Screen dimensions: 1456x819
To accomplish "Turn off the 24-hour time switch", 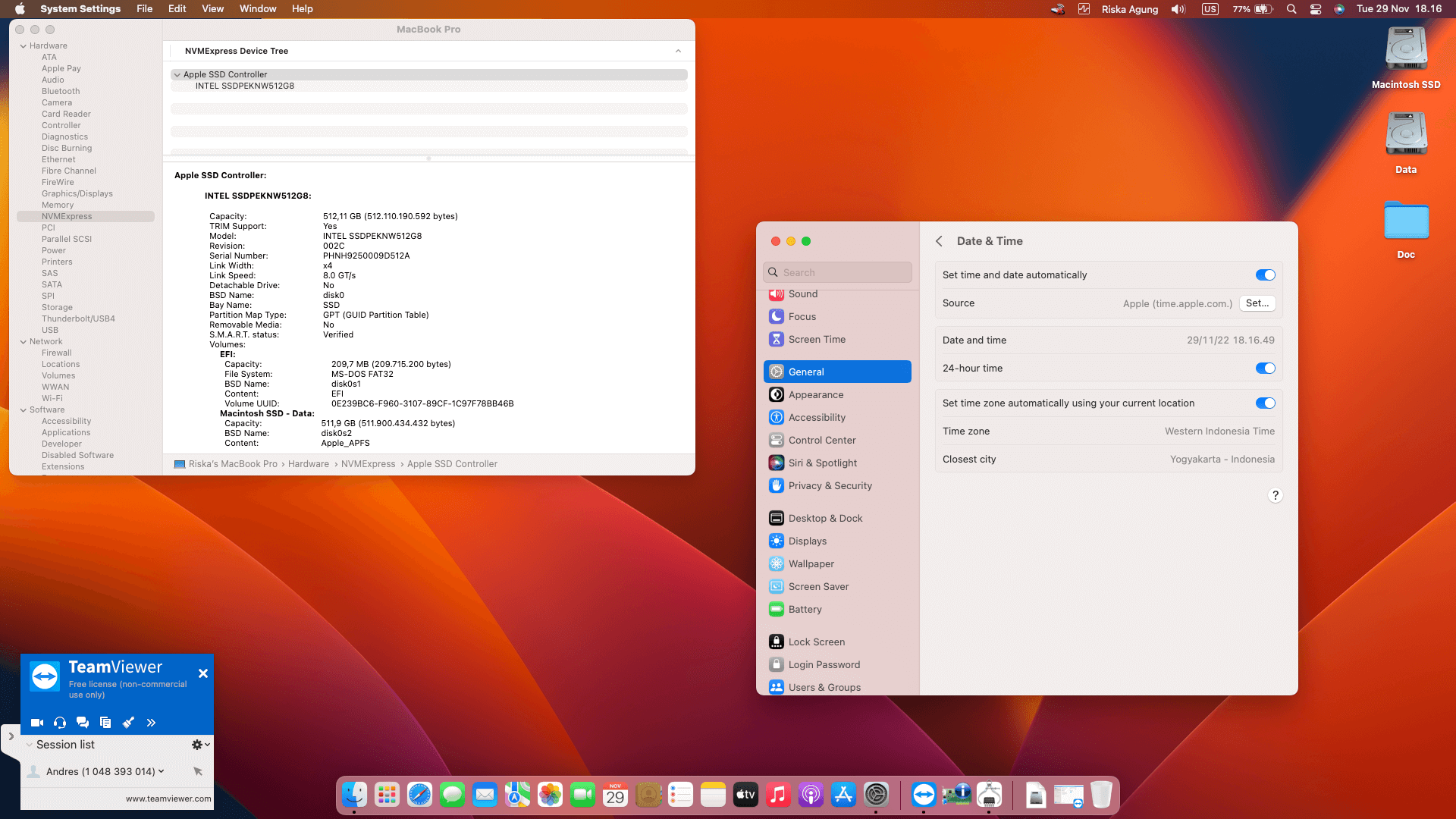I will tap(1265, 369).
